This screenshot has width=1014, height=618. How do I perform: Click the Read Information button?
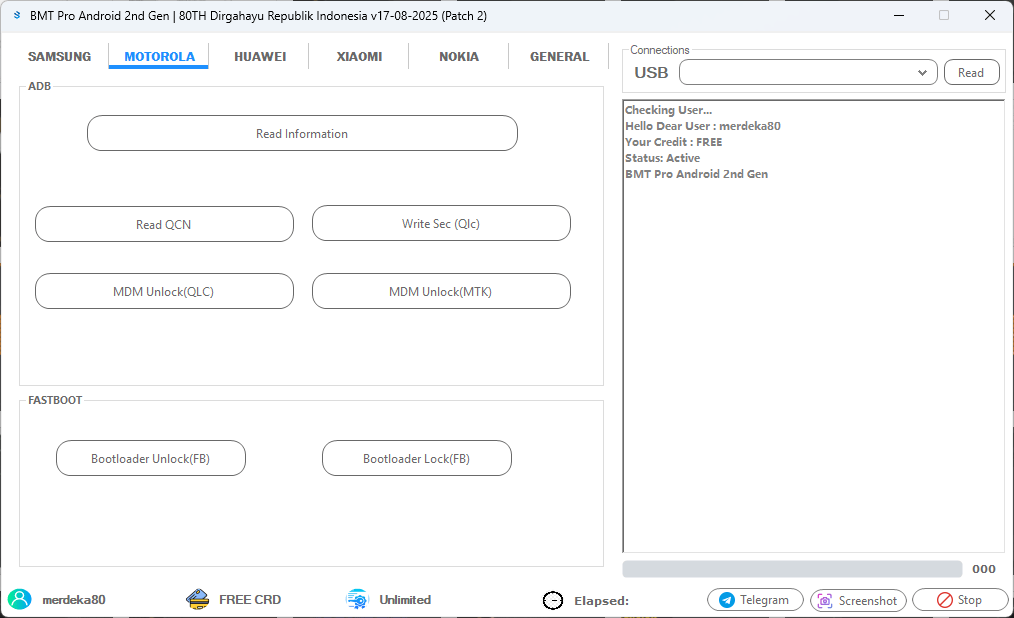pos(302,133)
